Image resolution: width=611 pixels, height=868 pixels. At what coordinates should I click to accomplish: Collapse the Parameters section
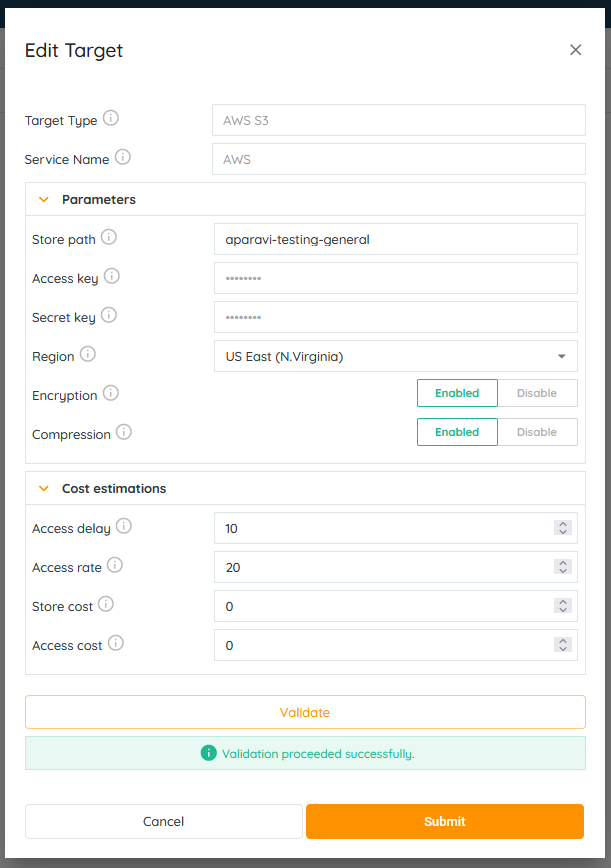[x=43, y=200]
